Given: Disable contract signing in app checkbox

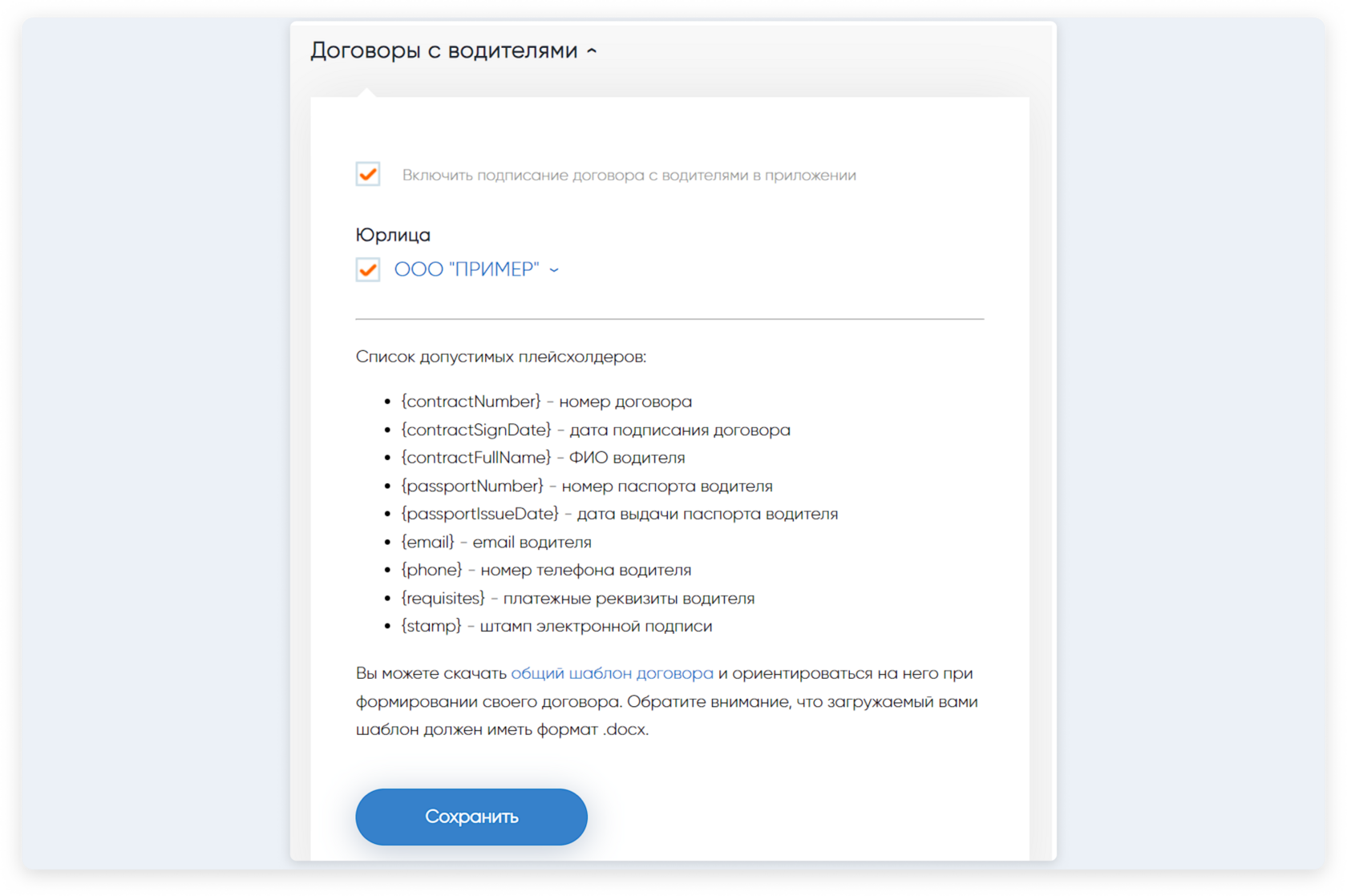Looking at the screenshot, I should pos(368,174).
